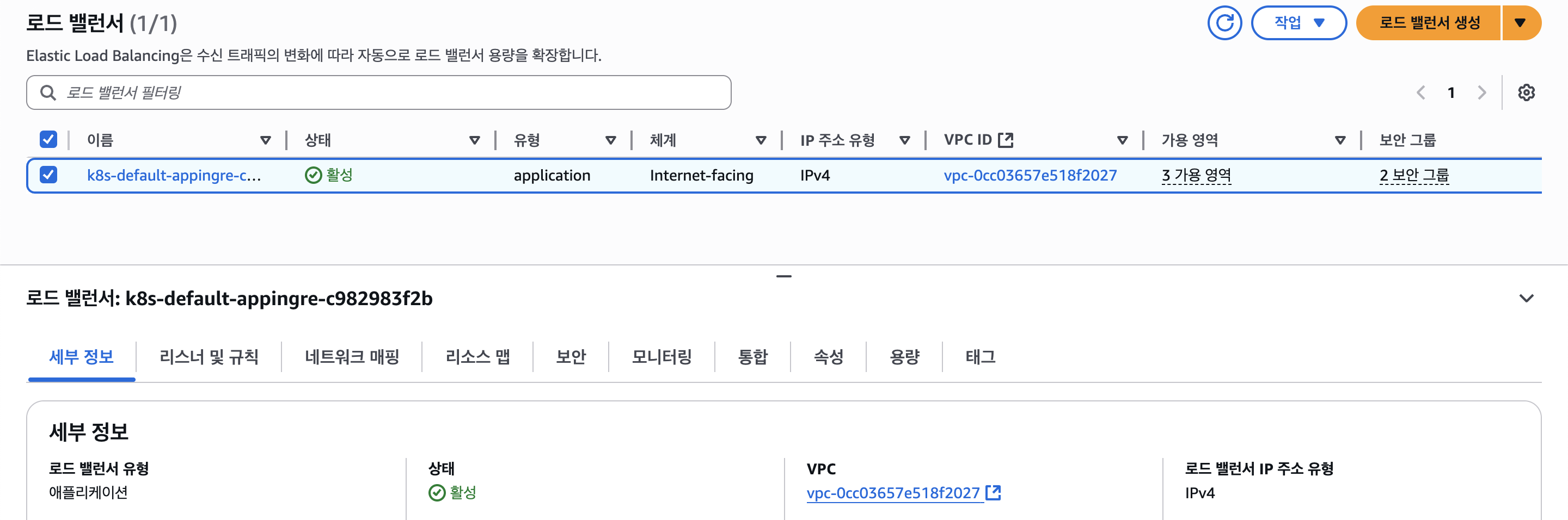Screen dimensions: 1568x520
Task: Open the k8s-default-appingre load balancer link
Action: click(x=174, y=175)
